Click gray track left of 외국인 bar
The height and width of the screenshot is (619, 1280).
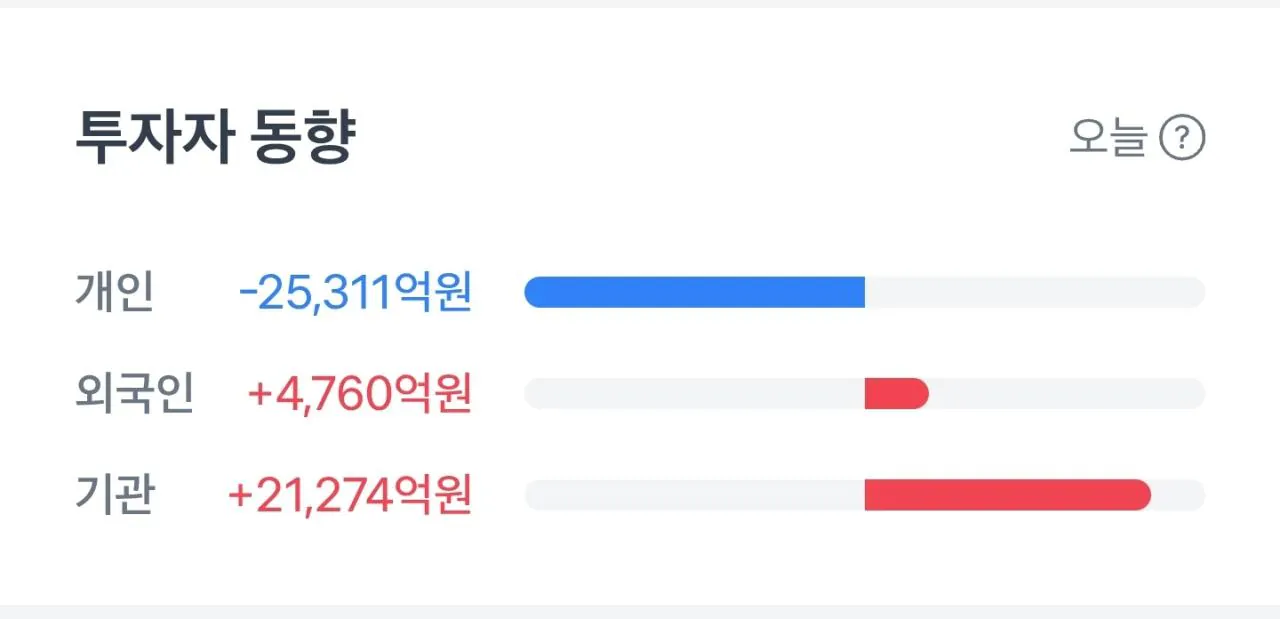point(695,393)
